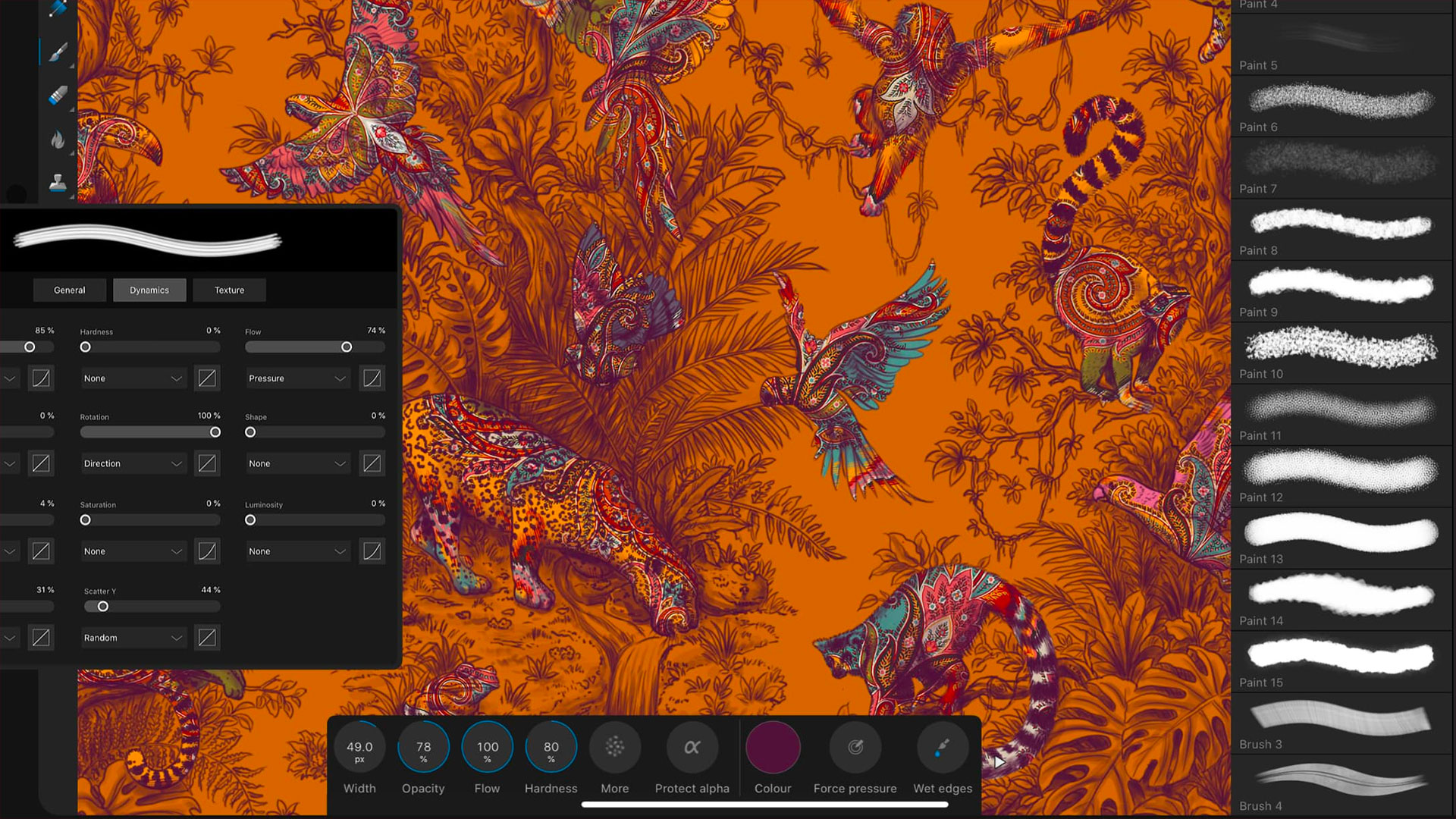Open the Rotation Direction controller dropdown

pyautogui.click(x=133, y=463)
